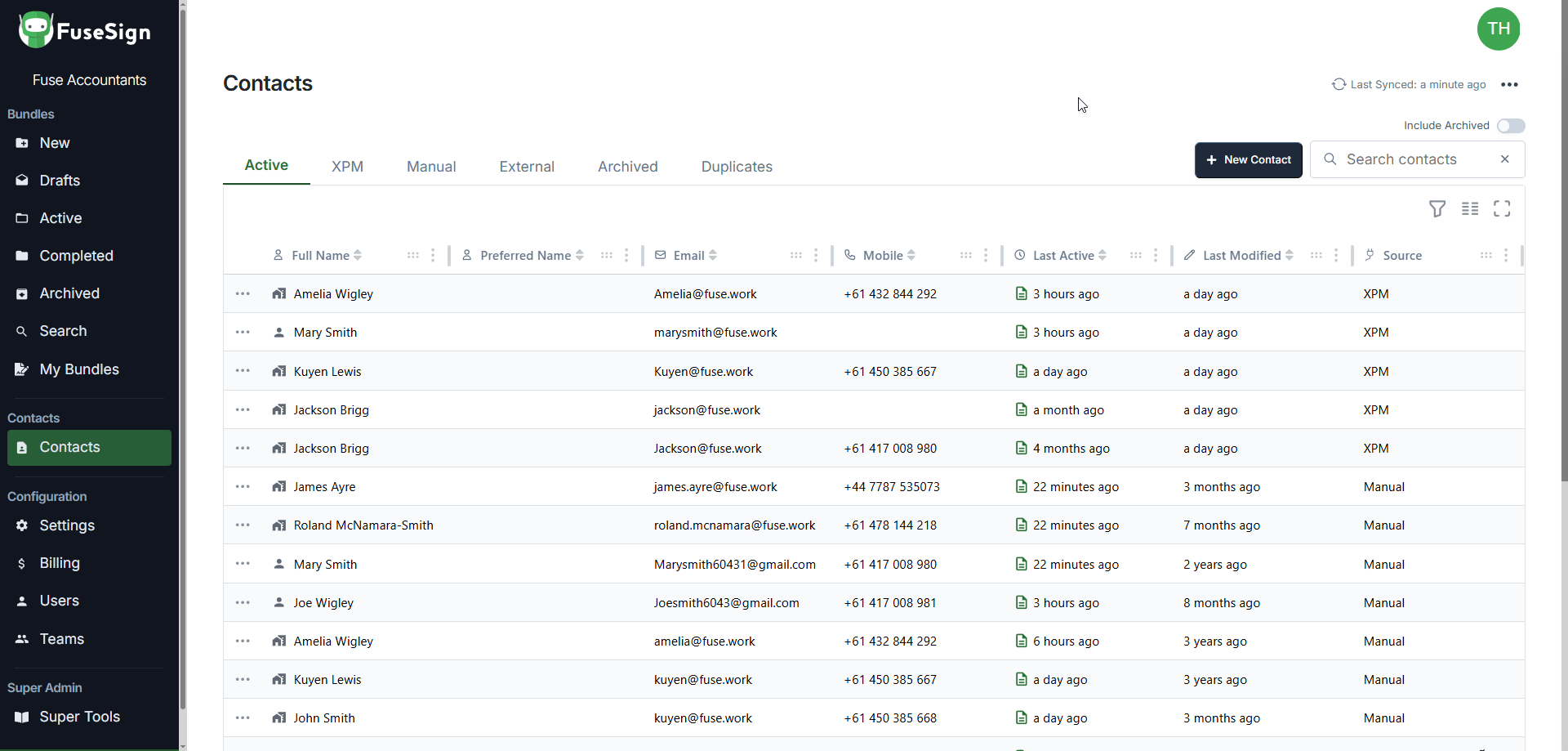Open row actions for Roland McNamara-Smith

tap(243, 525)
